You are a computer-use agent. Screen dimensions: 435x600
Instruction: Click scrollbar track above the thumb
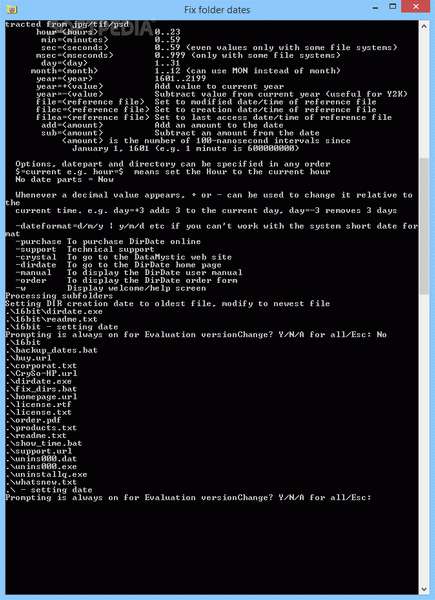pyautogui.click(x=424, y=95)
